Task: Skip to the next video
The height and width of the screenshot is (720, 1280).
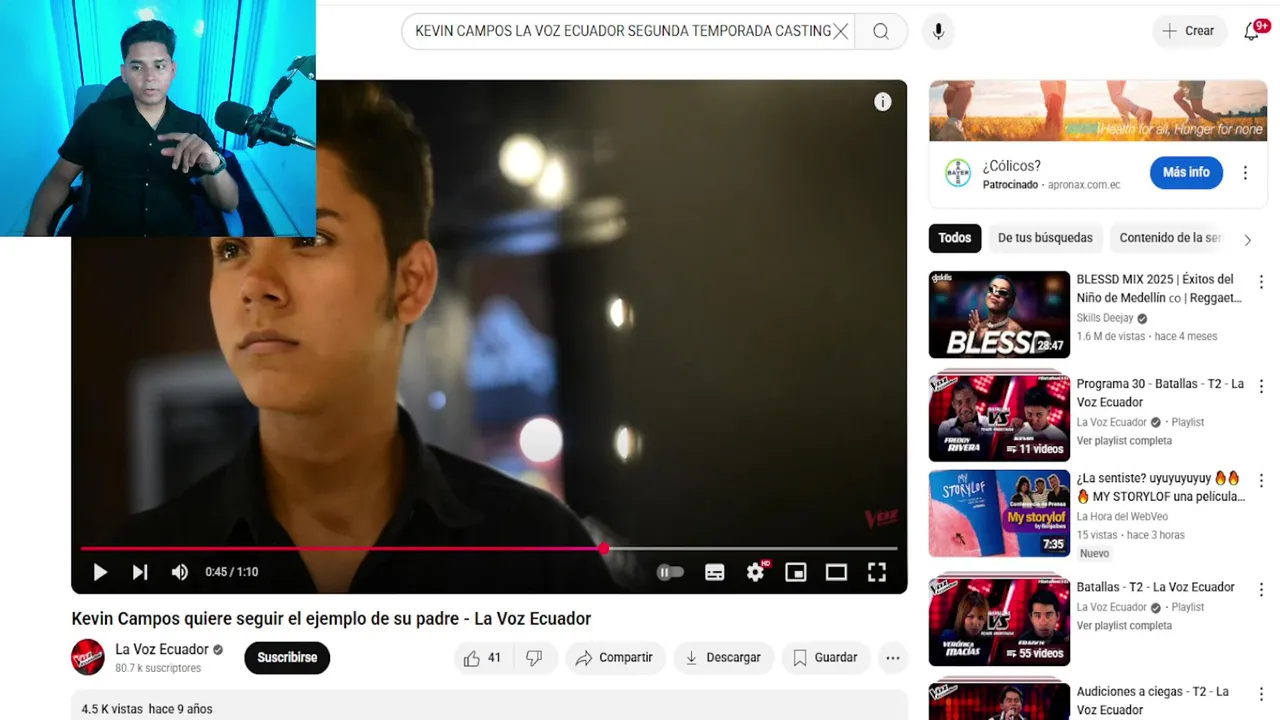Action: (x=140, y=572)
